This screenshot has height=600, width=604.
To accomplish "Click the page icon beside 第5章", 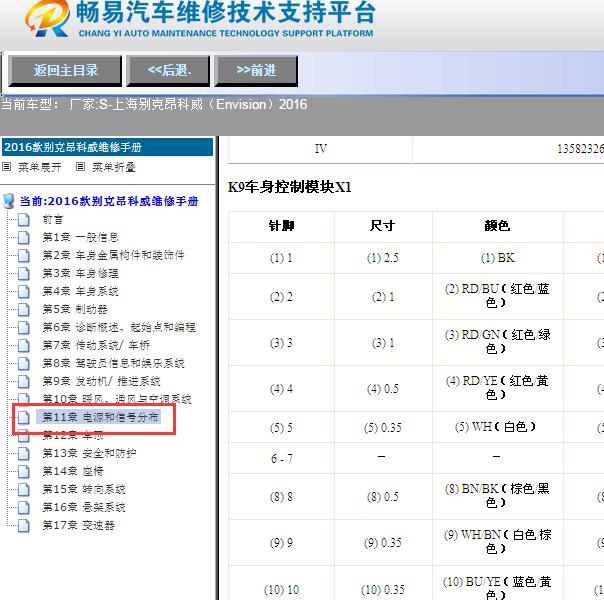I will click(x=23, y=309).
